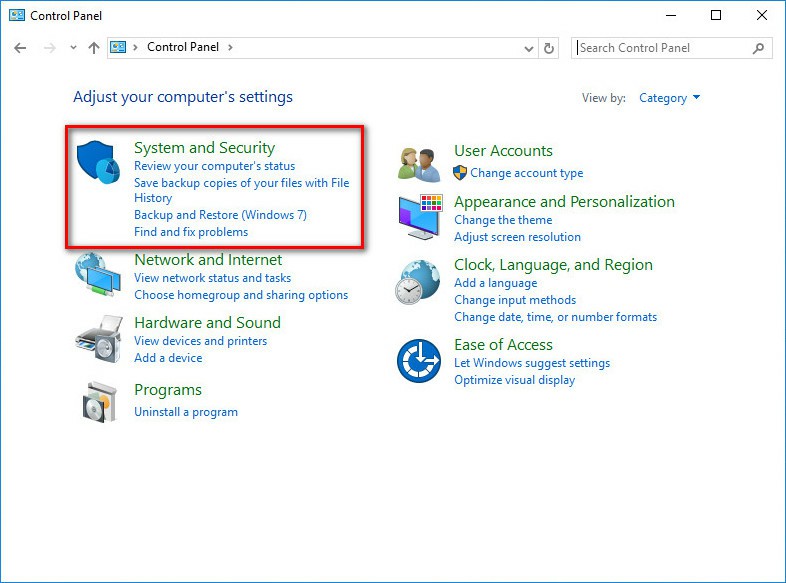
Task: Close the Control Panel window
Action: point(761,16)
